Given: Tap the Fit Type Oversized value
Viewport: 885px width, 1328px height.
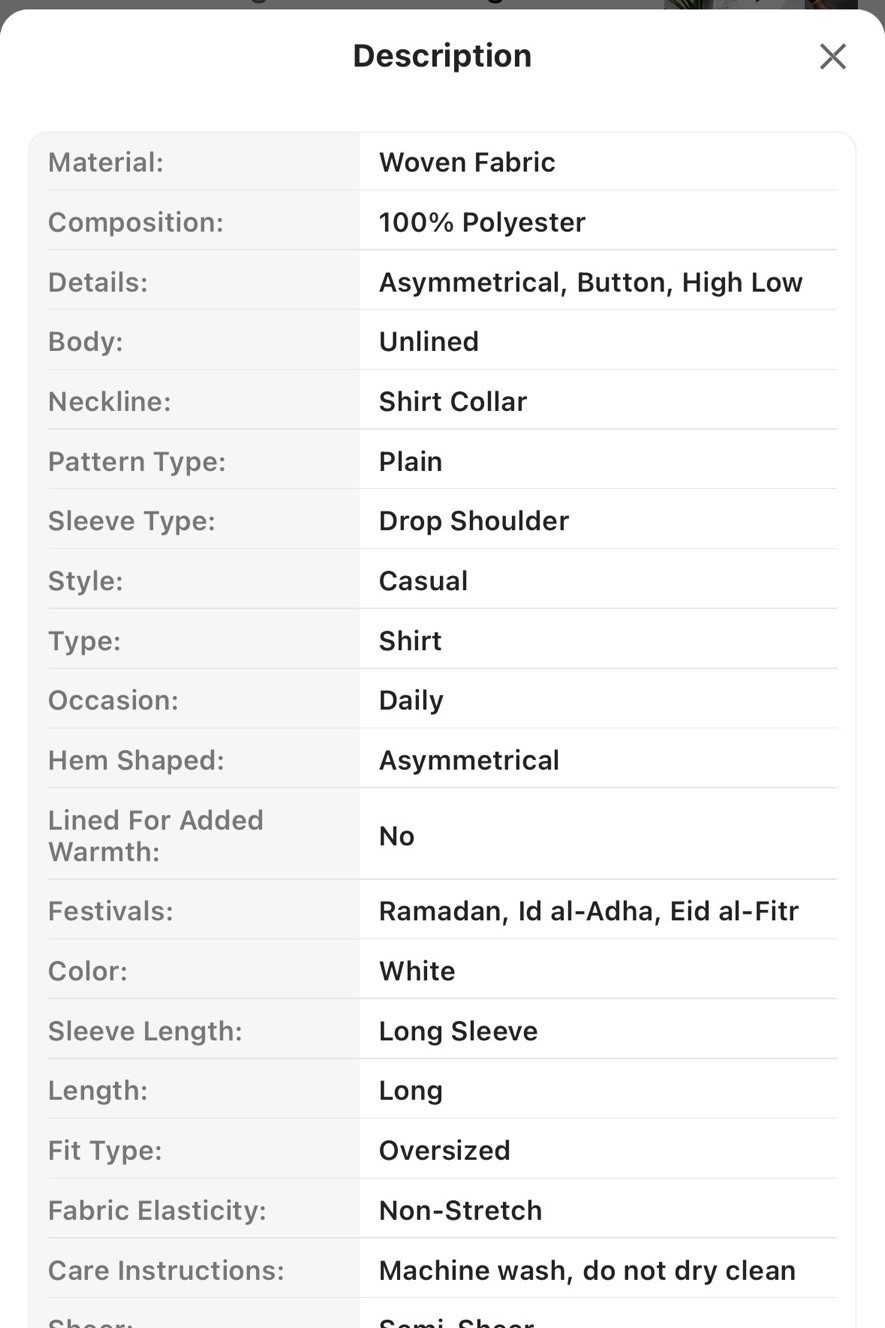Looking at the screenshot, I should click(x=444, y=1150).
